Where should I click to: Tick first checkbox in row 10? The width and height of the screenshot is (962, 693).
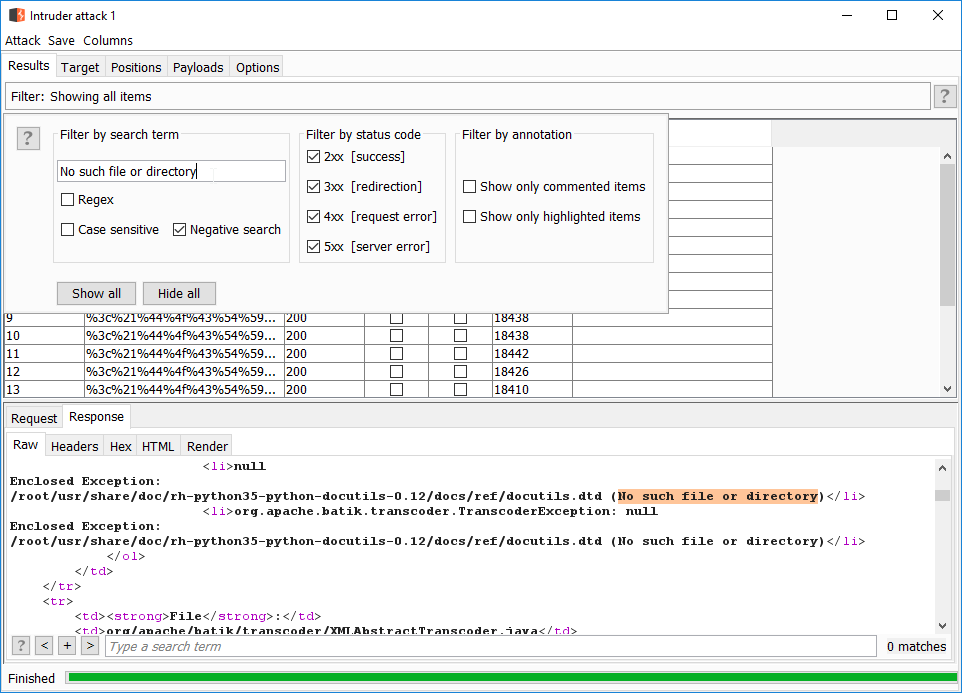pyautogui.click(x=396, y=335)
